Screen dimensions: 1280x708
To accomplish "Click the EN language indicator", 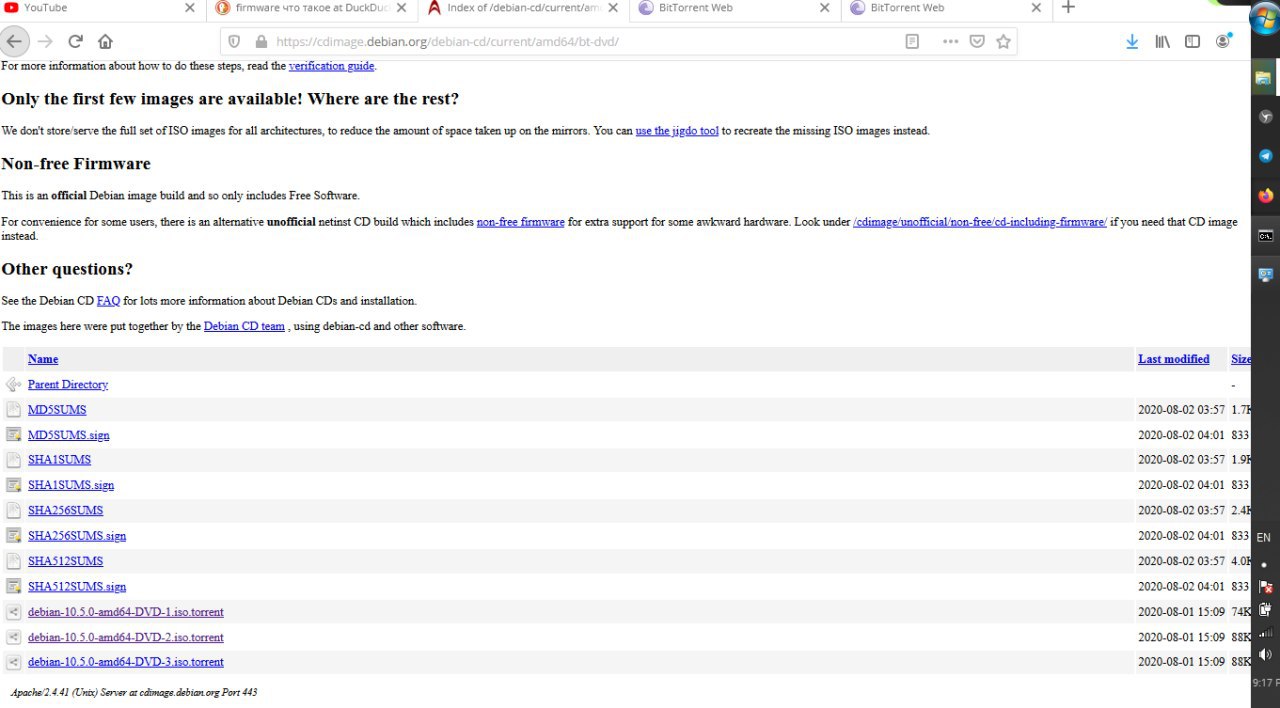I will [1263, 538].
